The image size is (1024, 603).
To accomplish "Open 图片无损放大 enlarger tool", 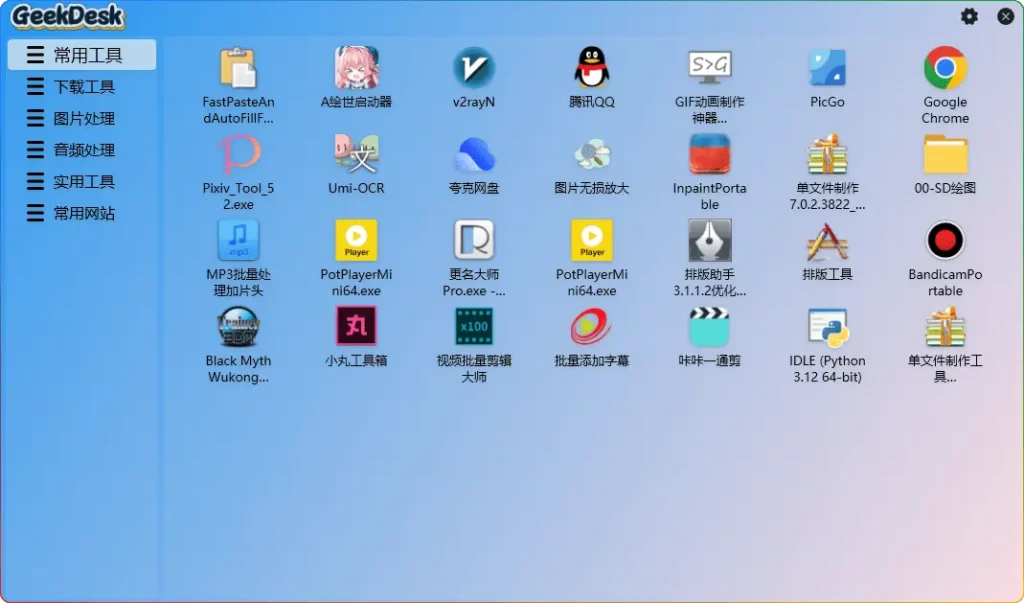I will coord(591,157).
